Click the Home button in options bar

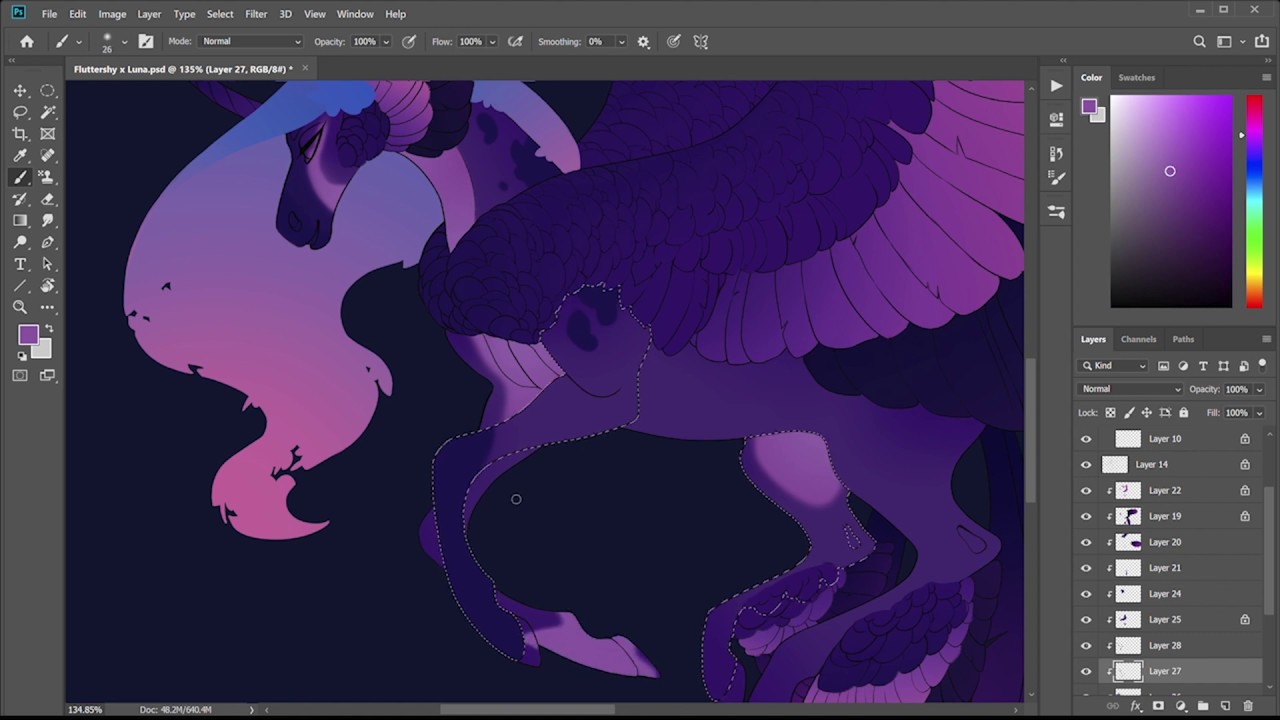coord(27,42)
